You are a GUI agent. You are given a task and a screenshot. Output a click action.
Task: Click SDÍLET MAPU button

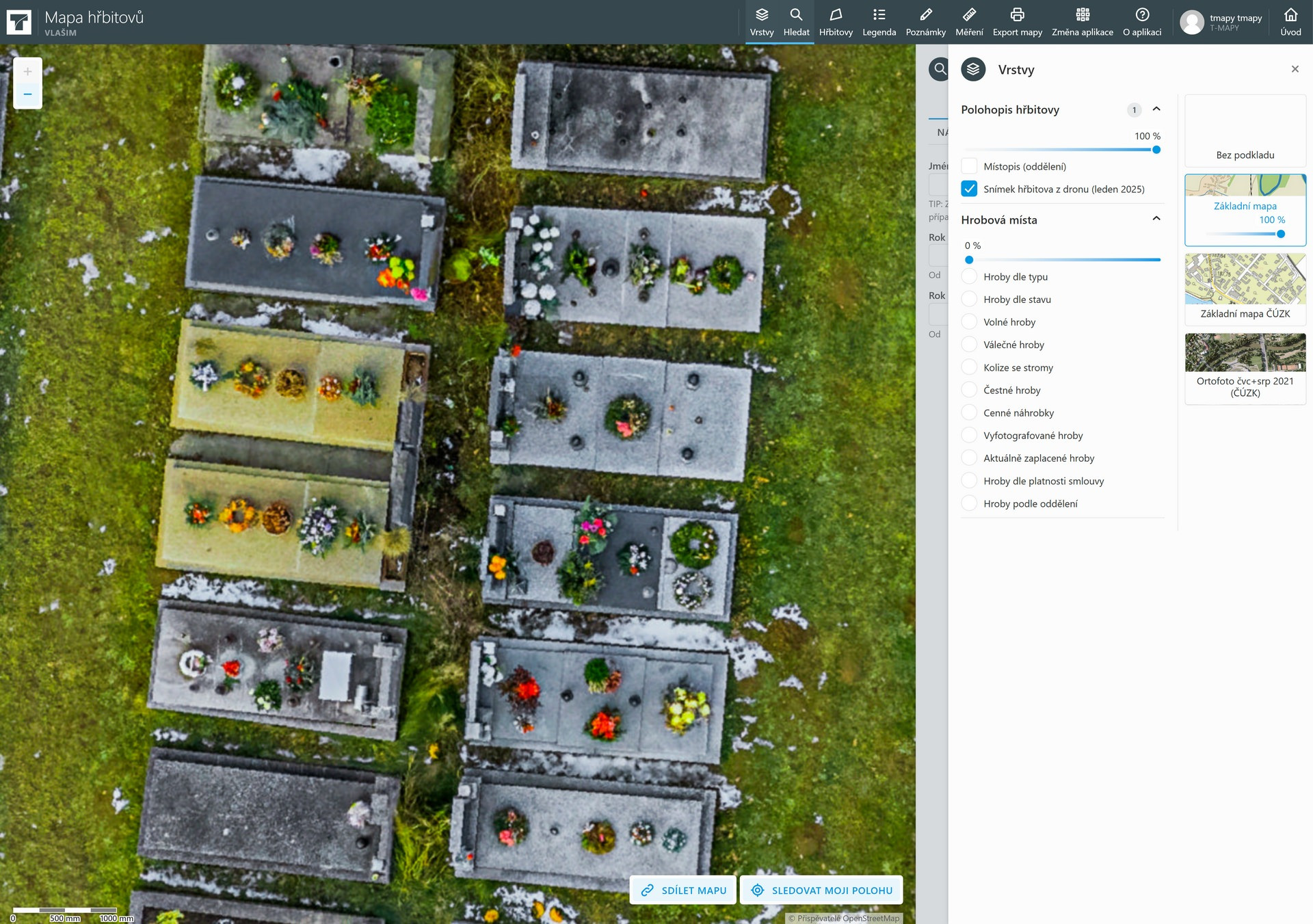click(x=682, y=890)
